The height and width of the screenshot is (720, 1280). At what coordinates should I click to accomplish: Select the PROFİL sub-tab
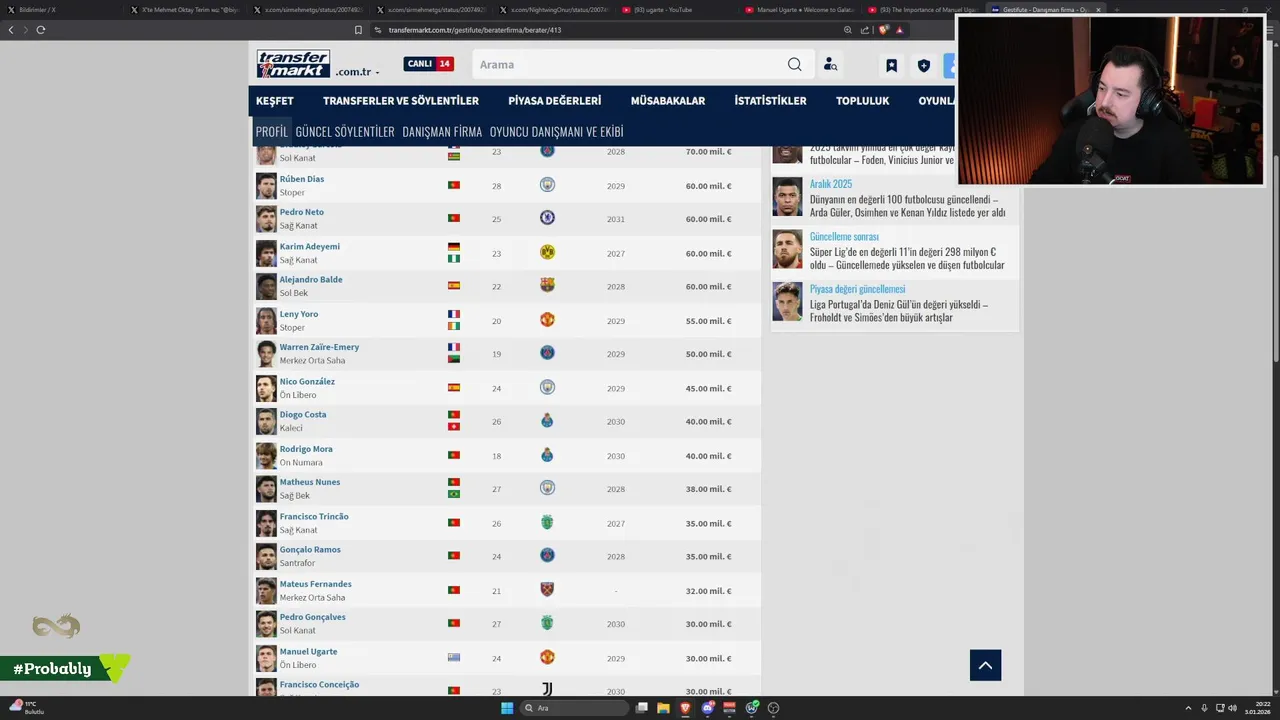(x=271, y=131)
